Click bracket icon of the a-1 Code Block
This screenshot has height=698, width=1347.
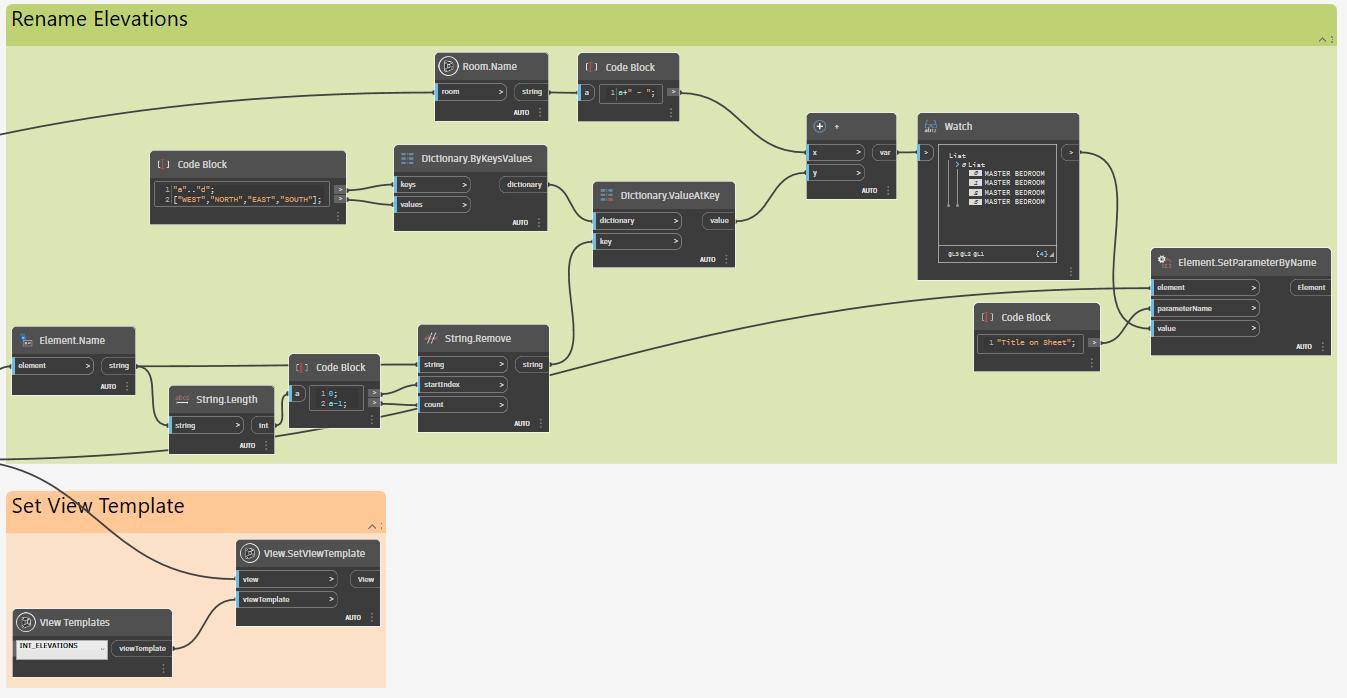[302, 367]
